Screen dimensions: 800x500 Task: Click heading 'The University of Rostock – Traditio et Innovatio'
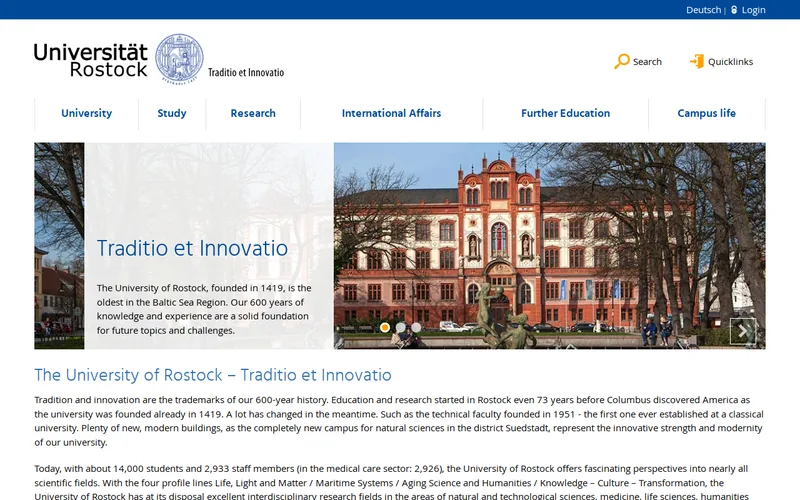(213, 375)
